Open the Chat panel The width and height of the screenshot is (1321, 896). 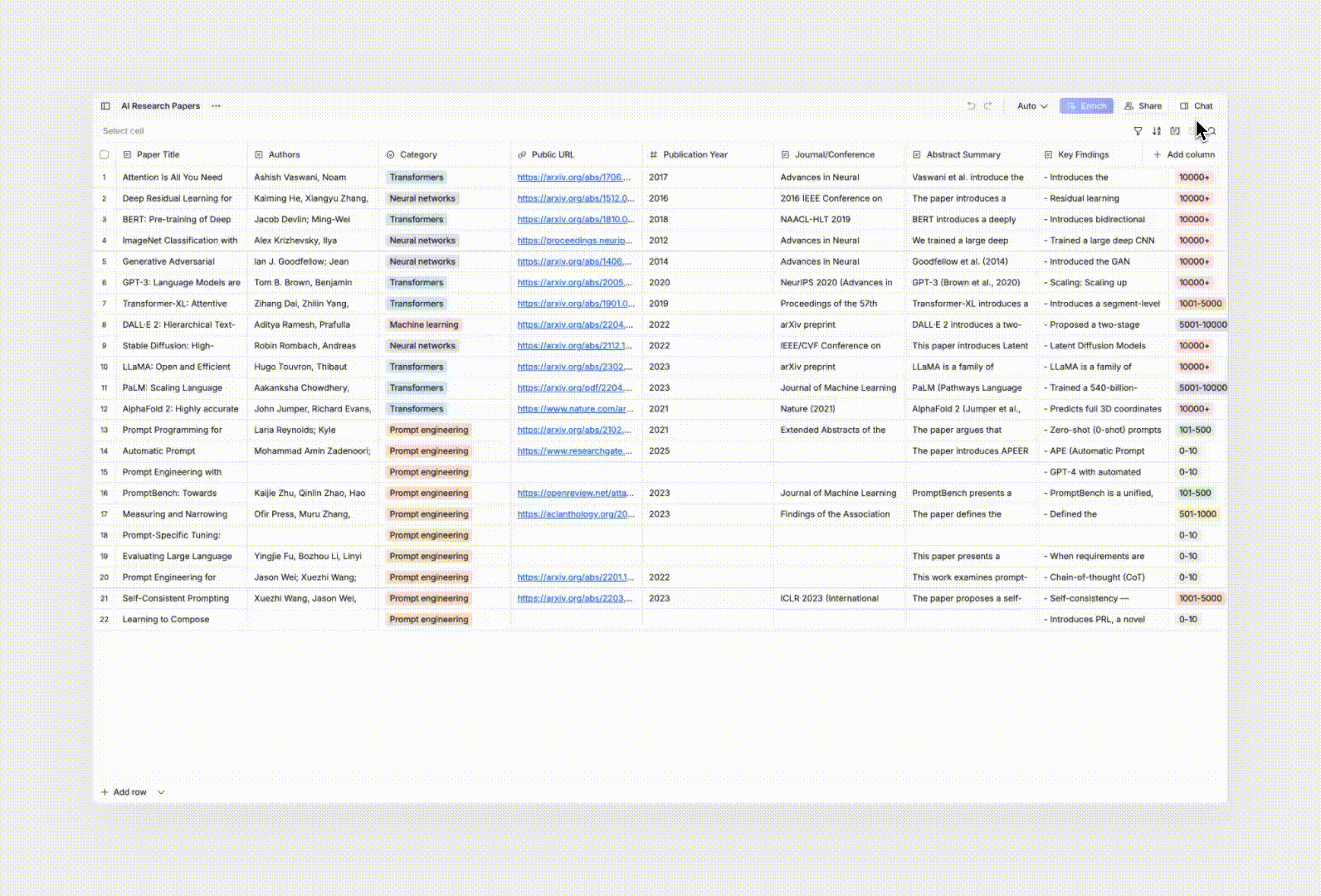[x=1197, y=106]
